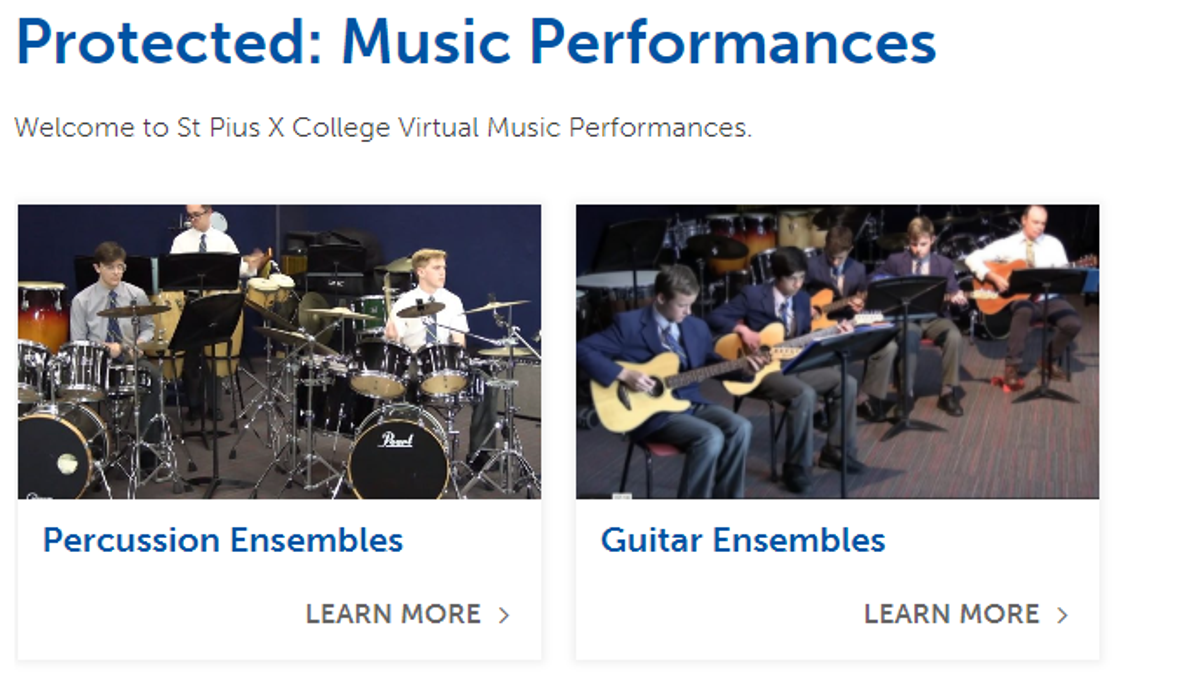Click the Protected: Music Performances heading

tap(476, 41)
